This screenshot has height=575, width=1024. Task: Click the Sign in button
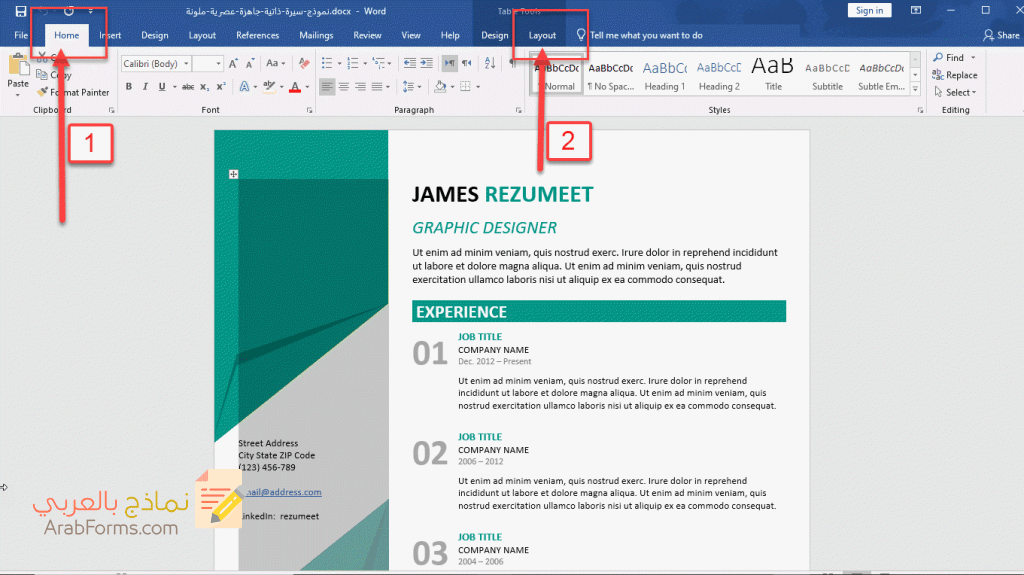tap(869, 10)
